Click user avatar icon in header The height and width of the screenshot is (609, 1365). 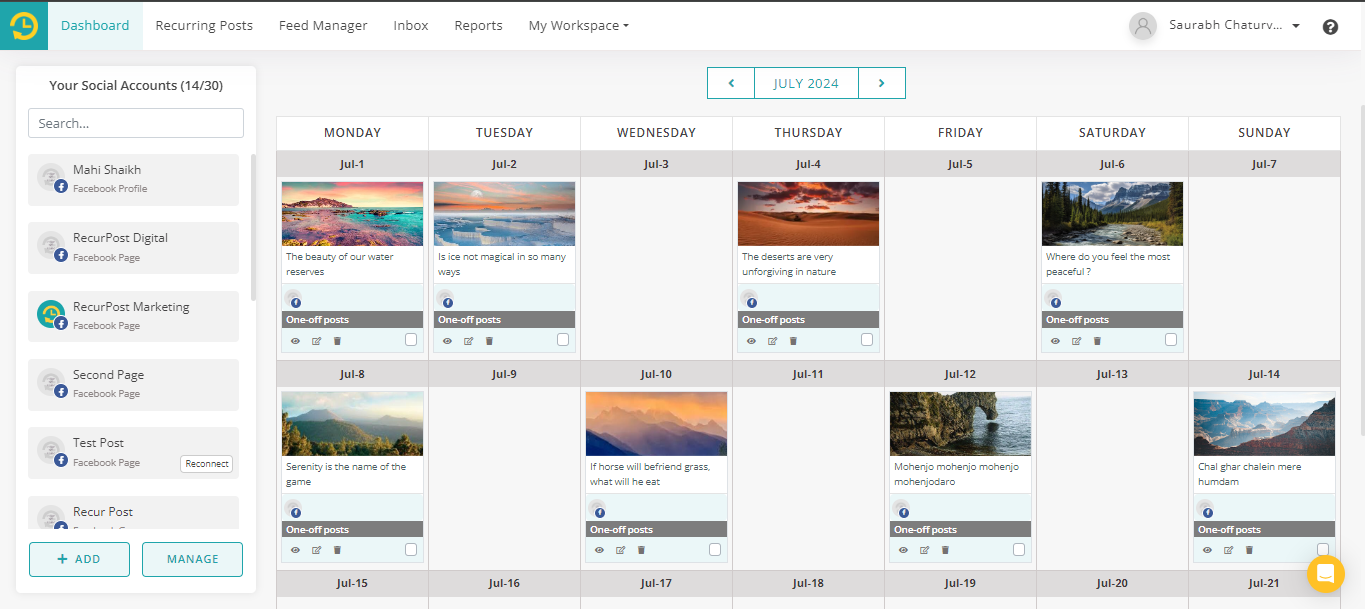point(1143,26)
